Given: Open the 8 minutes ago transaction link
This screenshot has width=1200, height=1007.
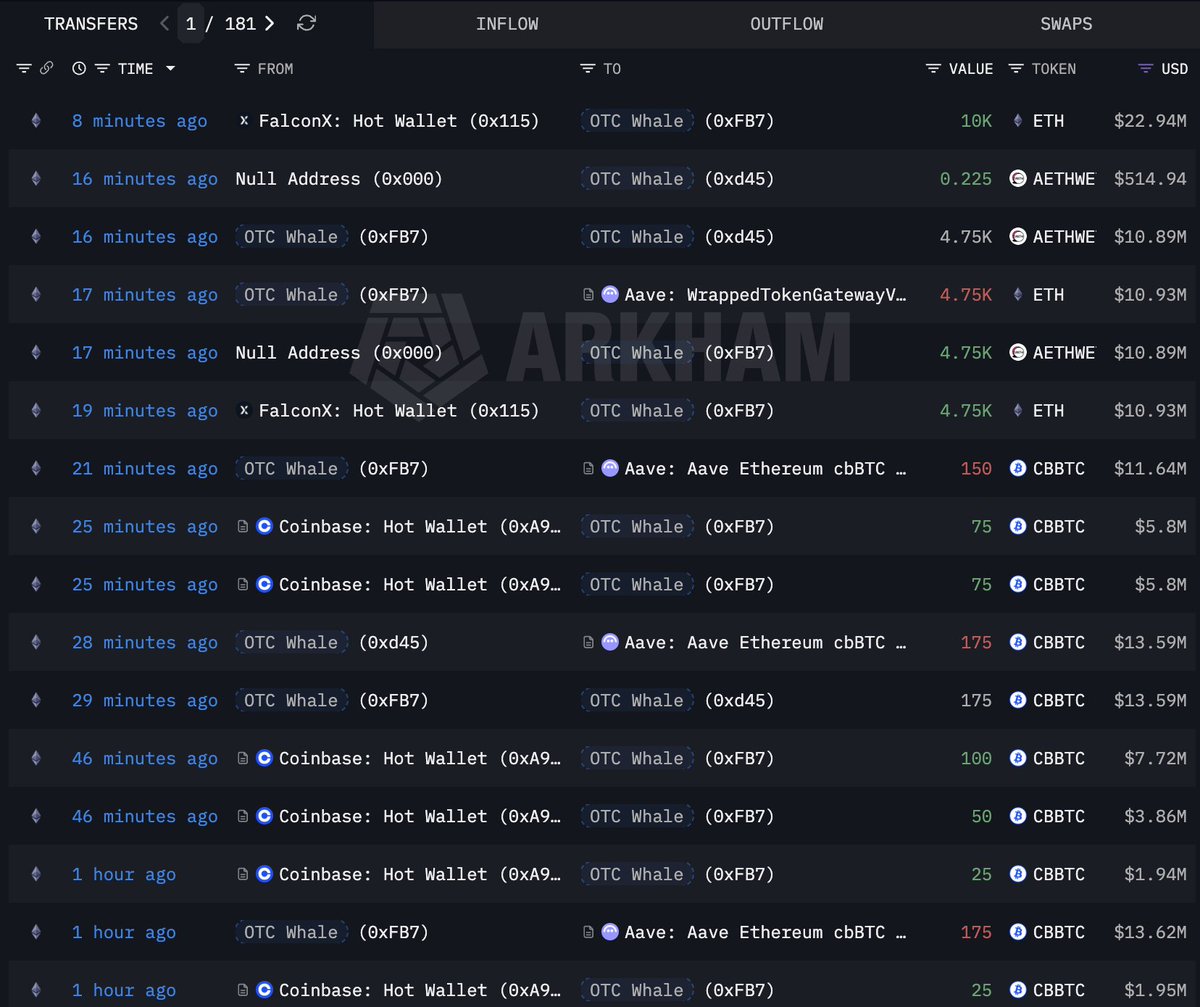Looking at the screenshot, I should pos(140,121).
